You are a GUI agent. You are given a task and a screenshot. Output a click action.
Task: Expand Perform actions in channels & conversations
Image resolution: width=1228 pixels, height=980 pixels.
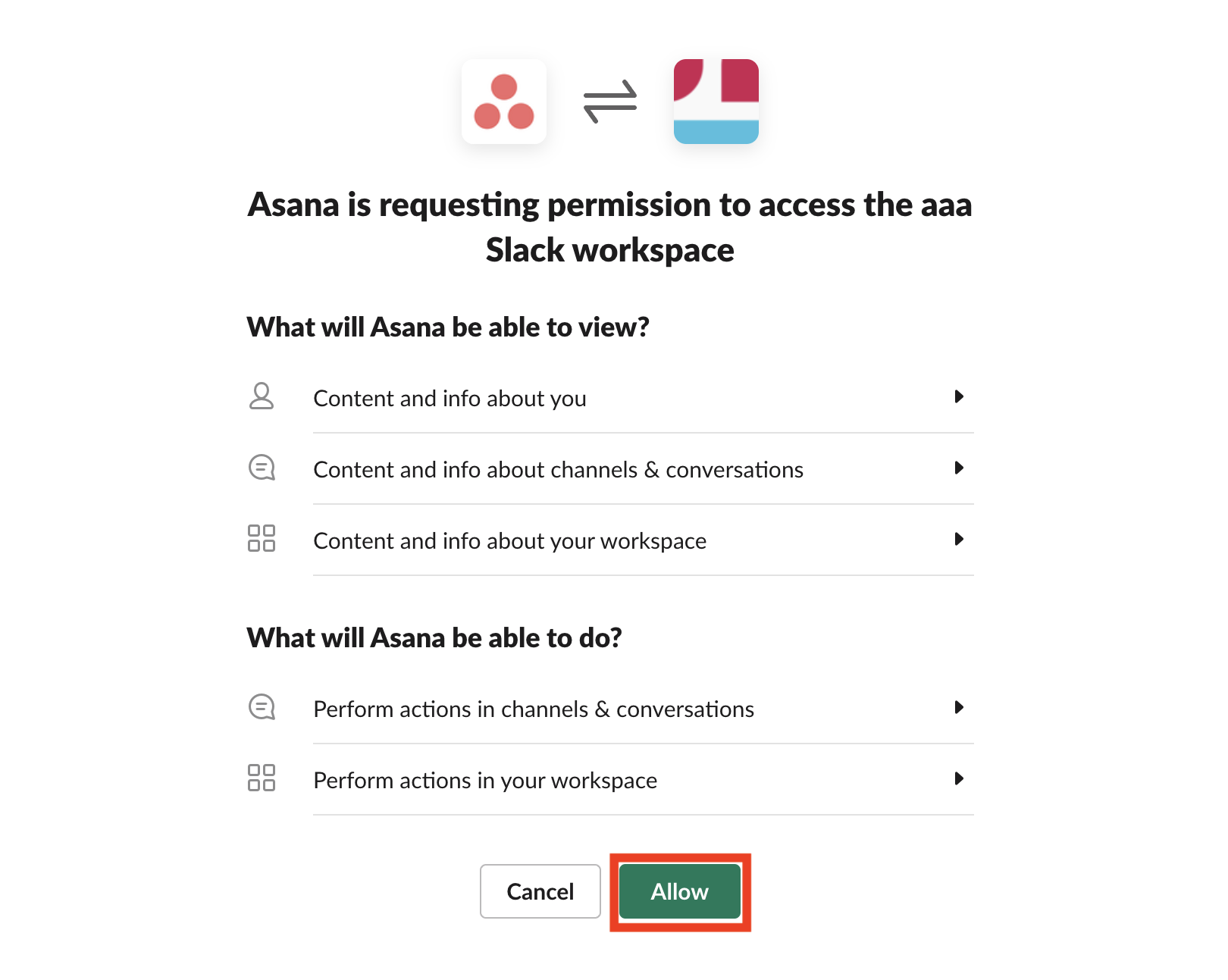click(x=960, y=707)
